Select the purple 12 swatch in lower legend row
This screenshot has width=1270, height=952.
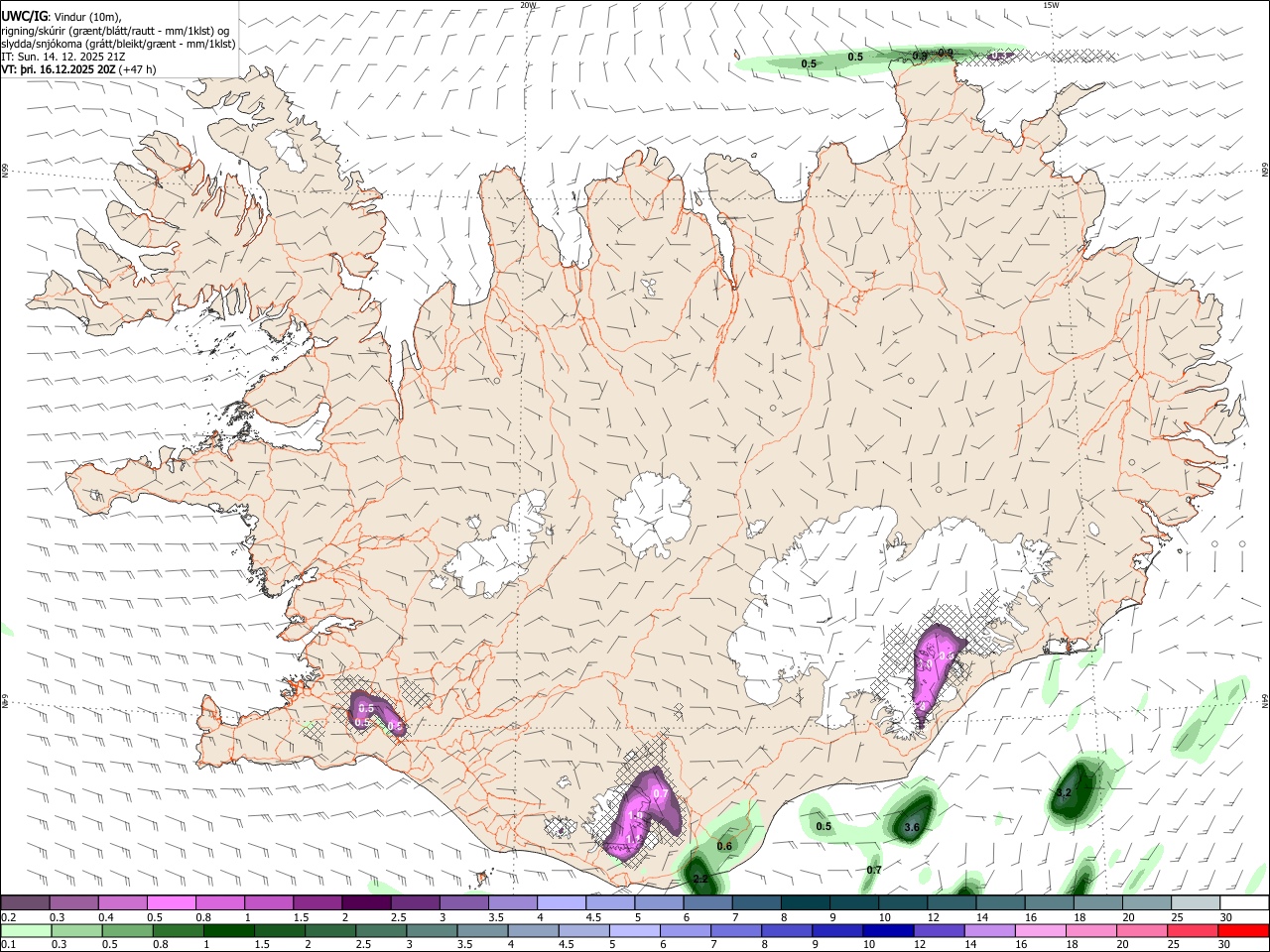pos(938,930)
